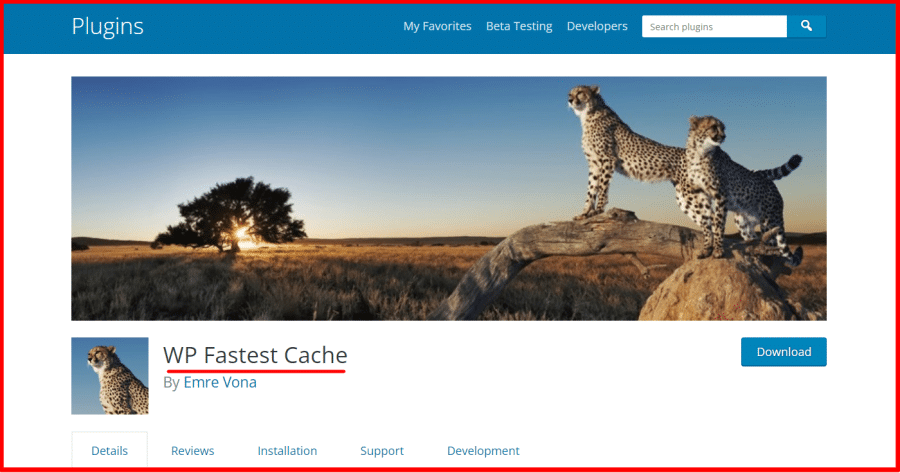Go to the Beta Testing page

coord(519,26)
